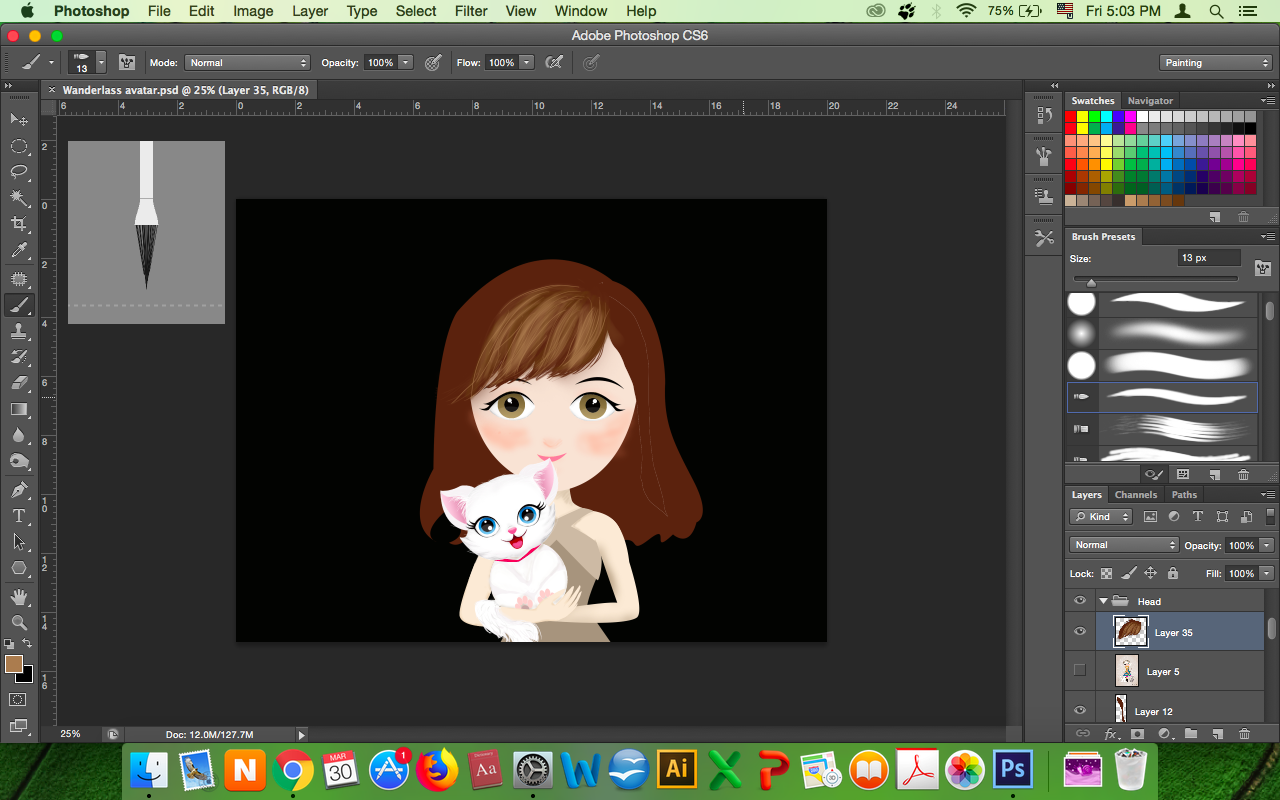Image resolution: width=1280 pixels, height=800 pixels.
Task: Create a new layer in Layers panel
Action: pos(1217,734)
